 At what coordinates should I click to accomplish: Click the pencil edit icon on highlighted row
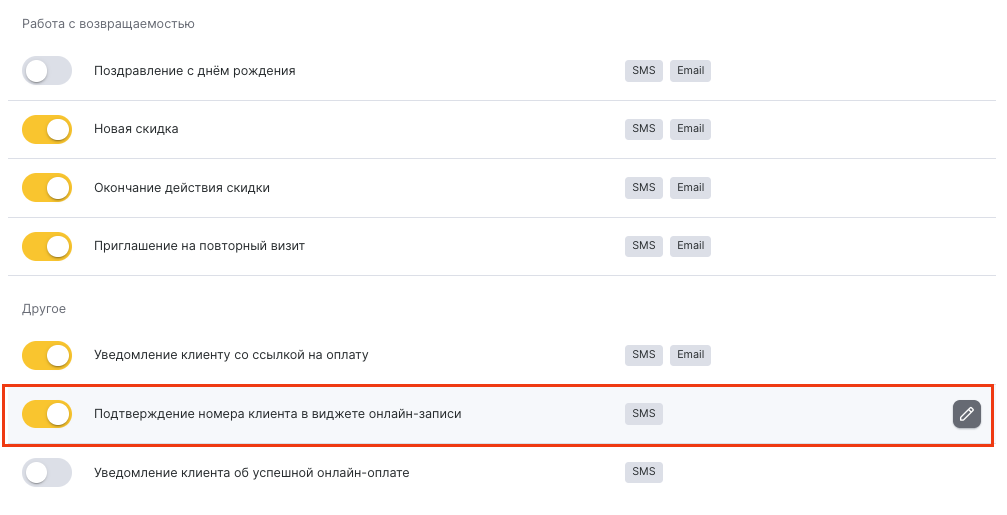pos(966,413)
